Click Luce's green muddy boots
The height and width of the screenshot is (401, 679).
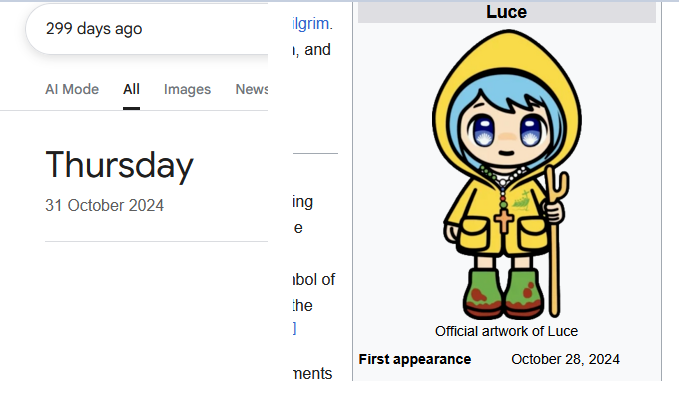(505, 292)
